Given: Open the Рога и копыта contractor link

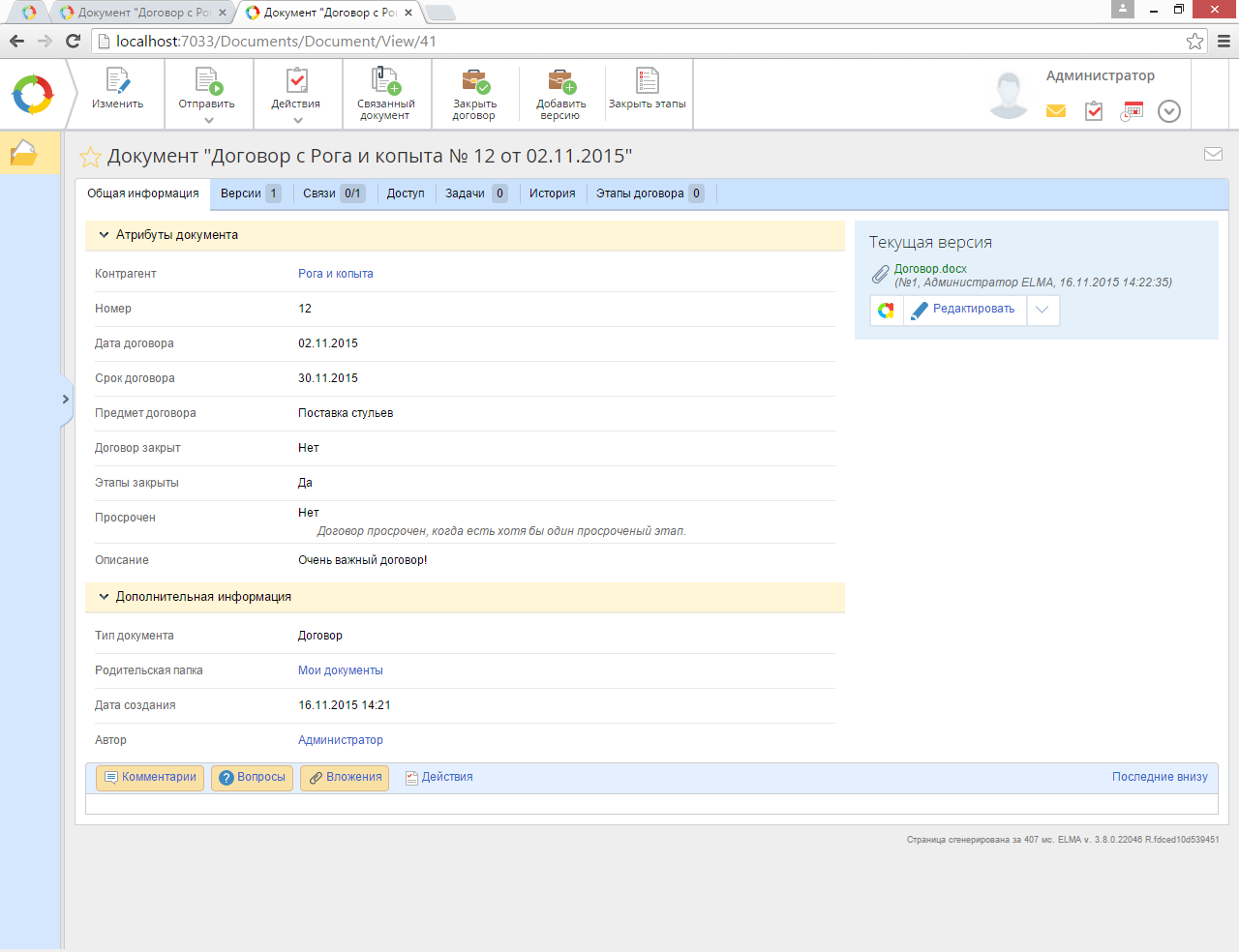Looking at the screenshot, I should click(x=335, y=274).
